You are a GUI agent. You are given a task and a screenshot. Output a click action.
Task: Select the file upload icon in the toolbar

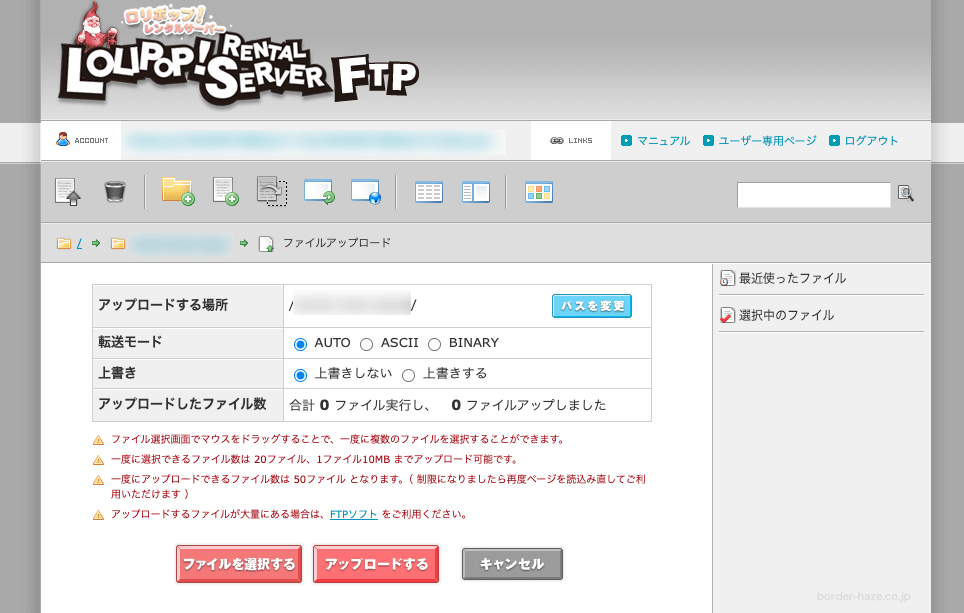point(68,191)
